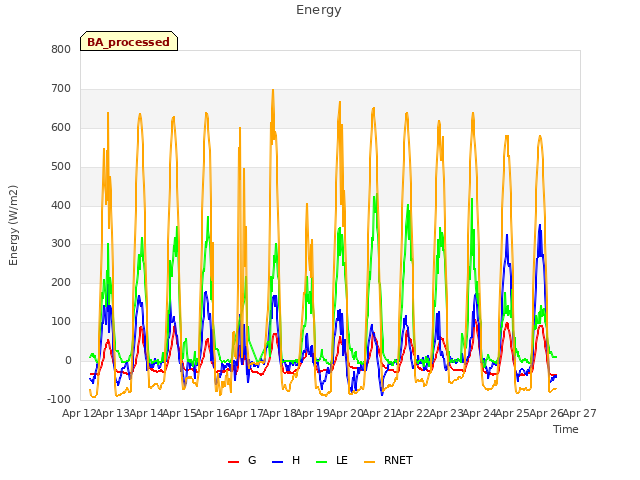Click the blue H legend color marker
The height and width of the screenshot is (480, 640).
277,462
